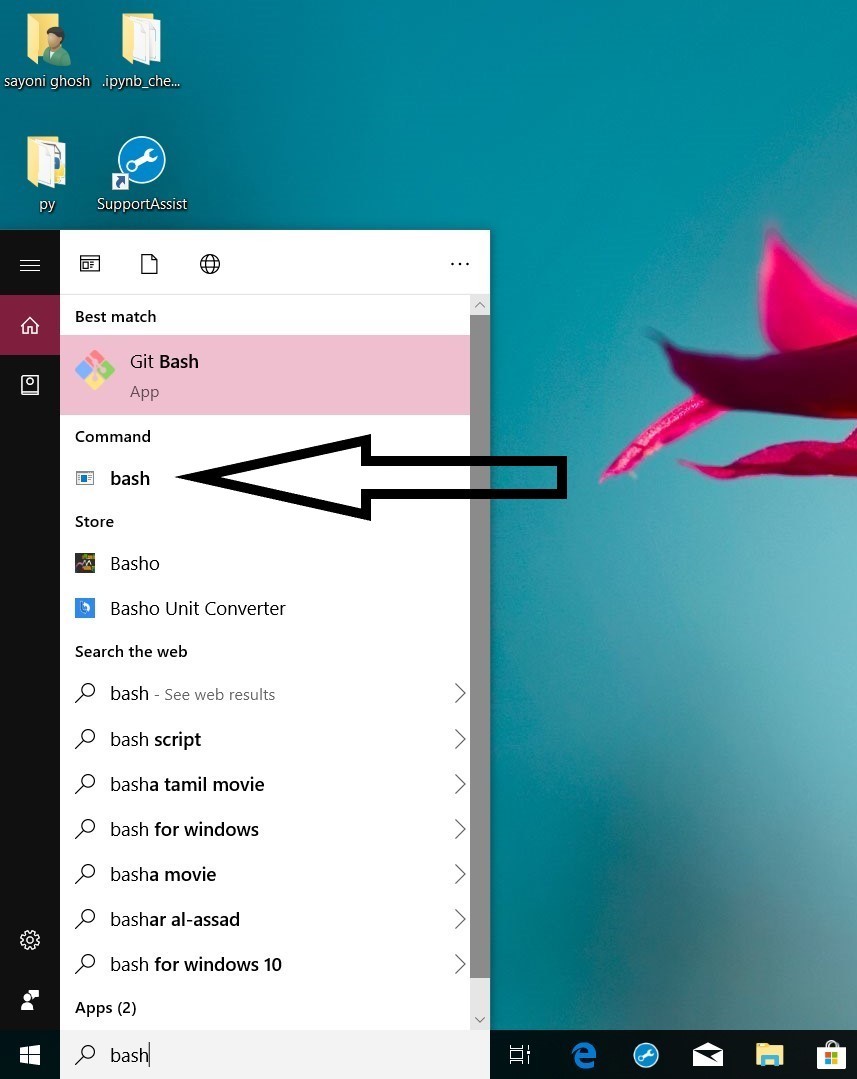Click the search box containing bash

tap(275, 1055)
